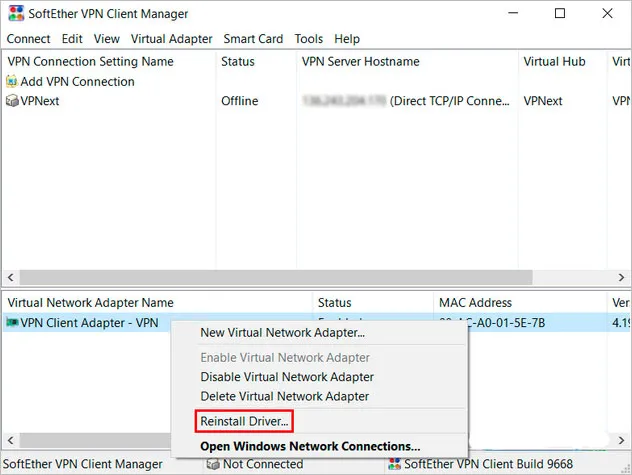Open the Smart Card menu
This screenshot has width=632, height=475.
[253, 39]
